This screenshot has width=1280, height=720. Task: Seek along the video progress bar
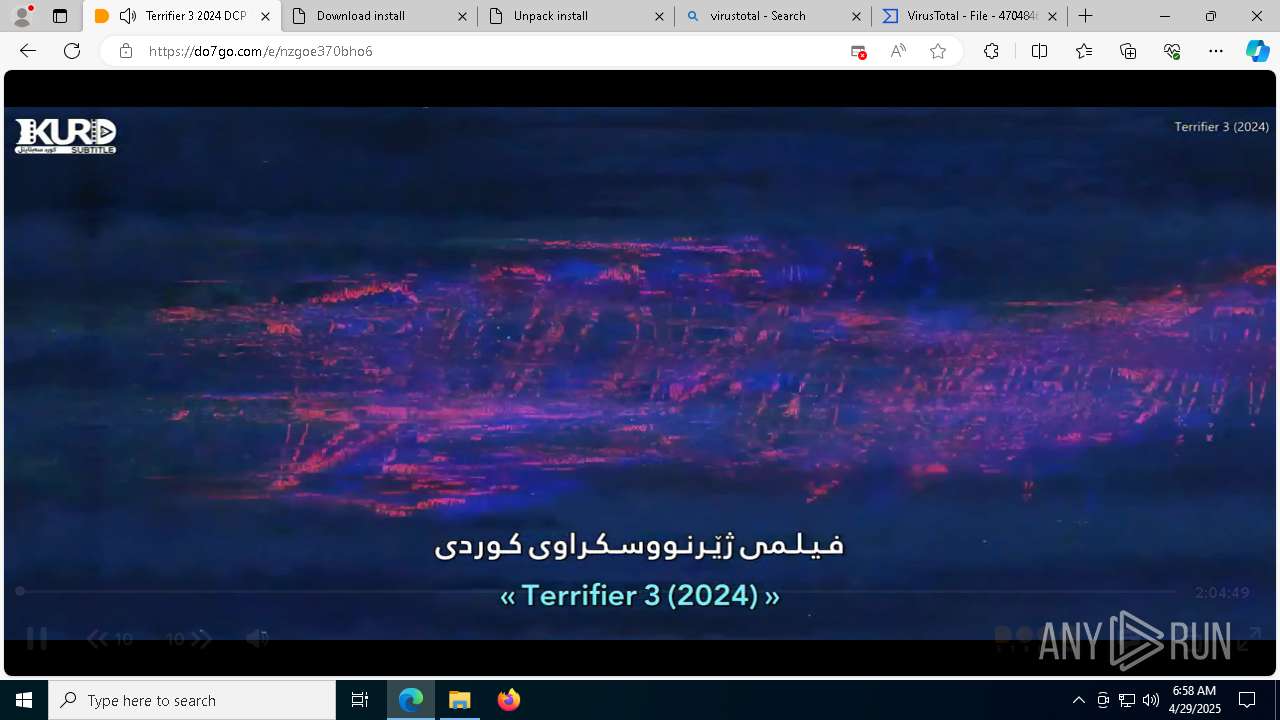597,591
